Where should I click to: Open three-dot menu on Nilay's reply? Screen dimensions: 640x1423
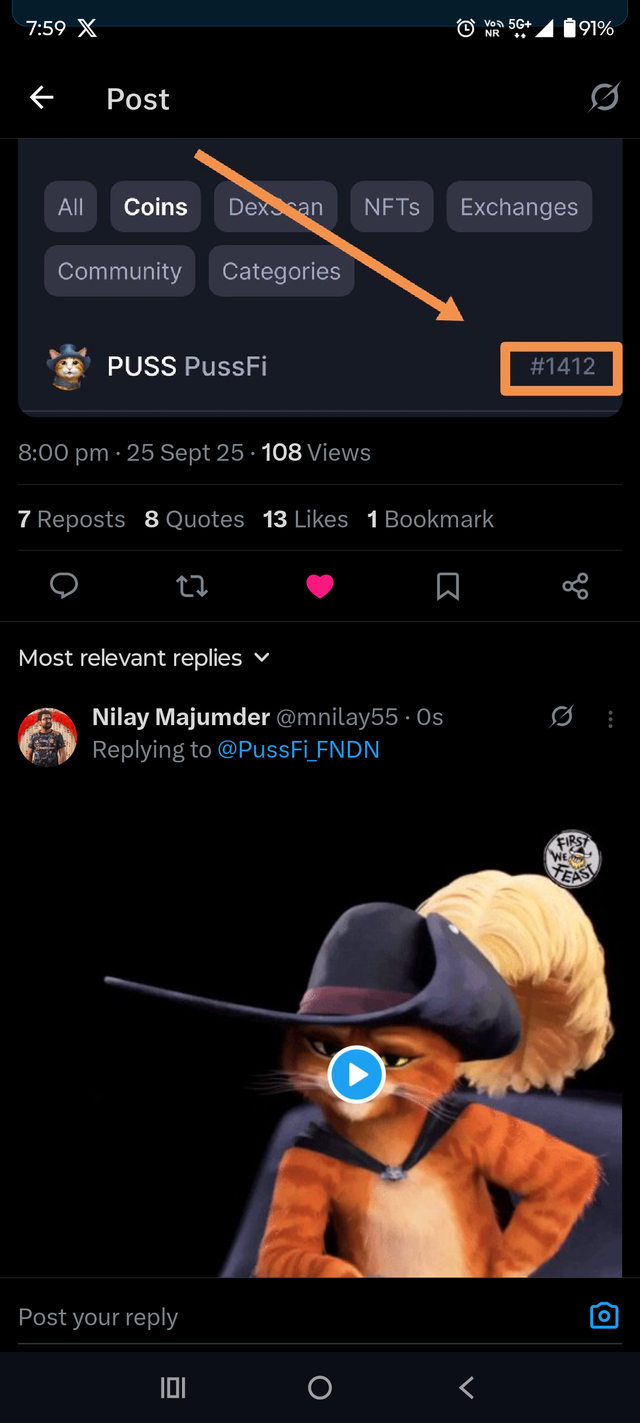coord(611,718)
